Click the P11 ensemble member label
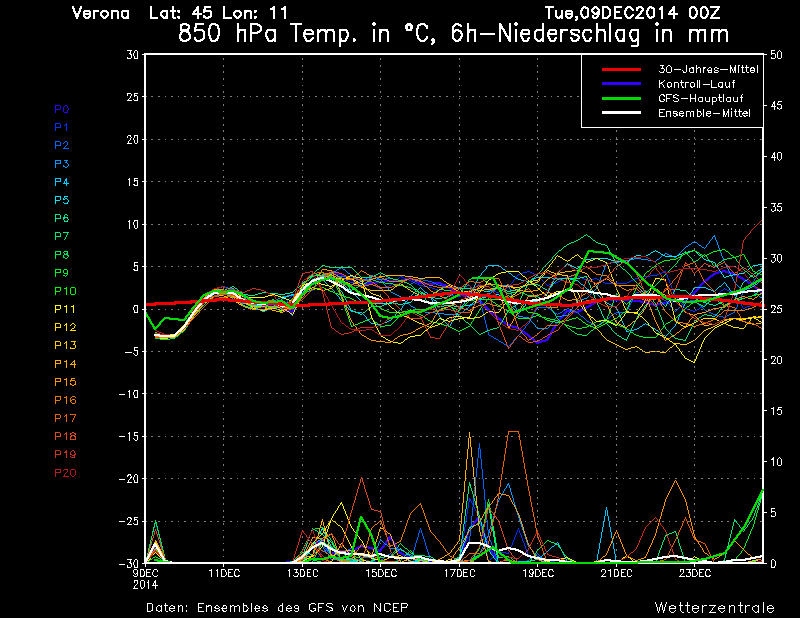The height and width of the screenshot is (618, 800). click(65, 309)
